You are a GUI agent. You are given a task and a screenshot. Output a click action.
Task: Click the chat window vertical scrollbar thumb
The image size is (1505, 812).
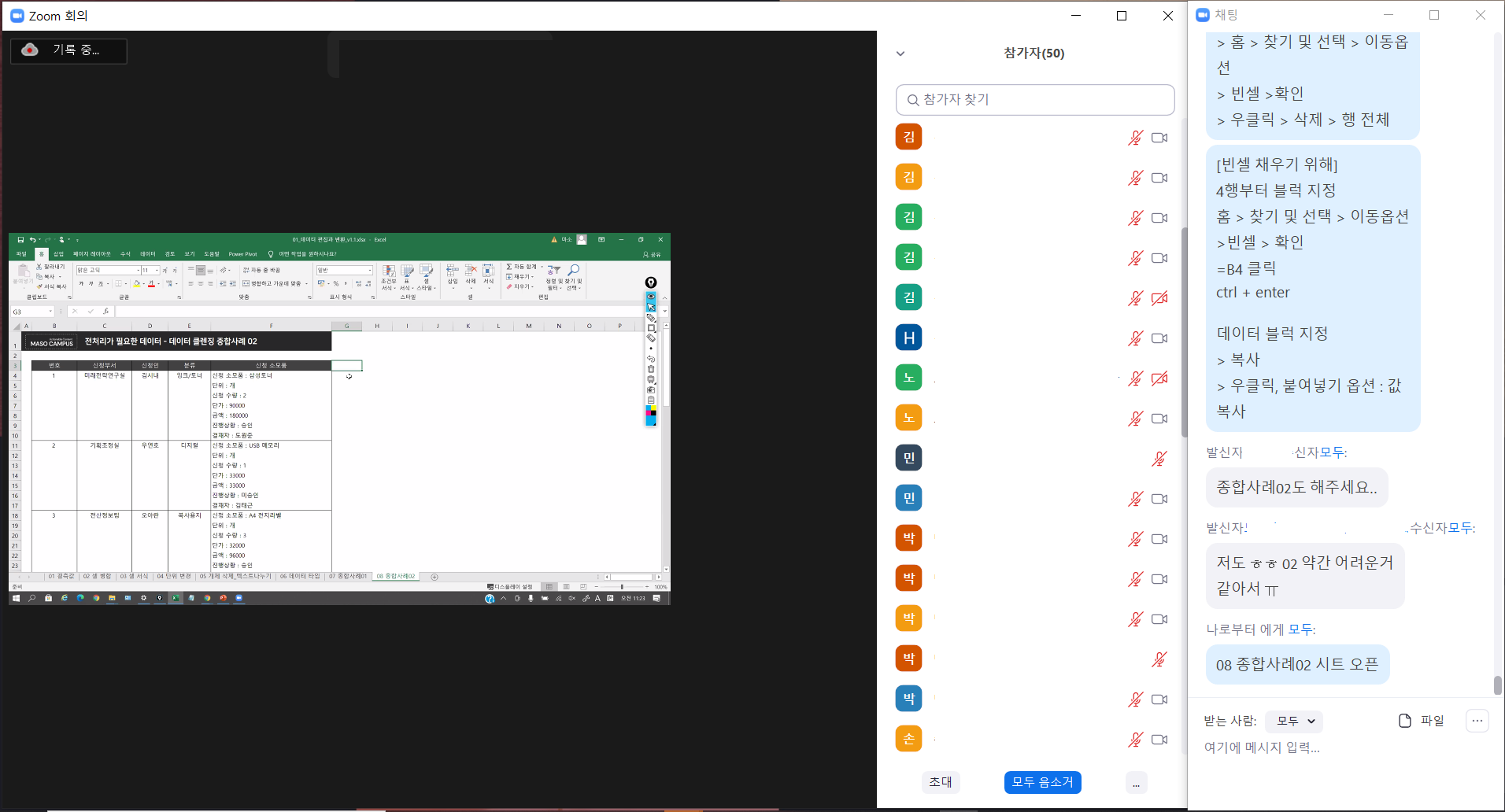1497,685
